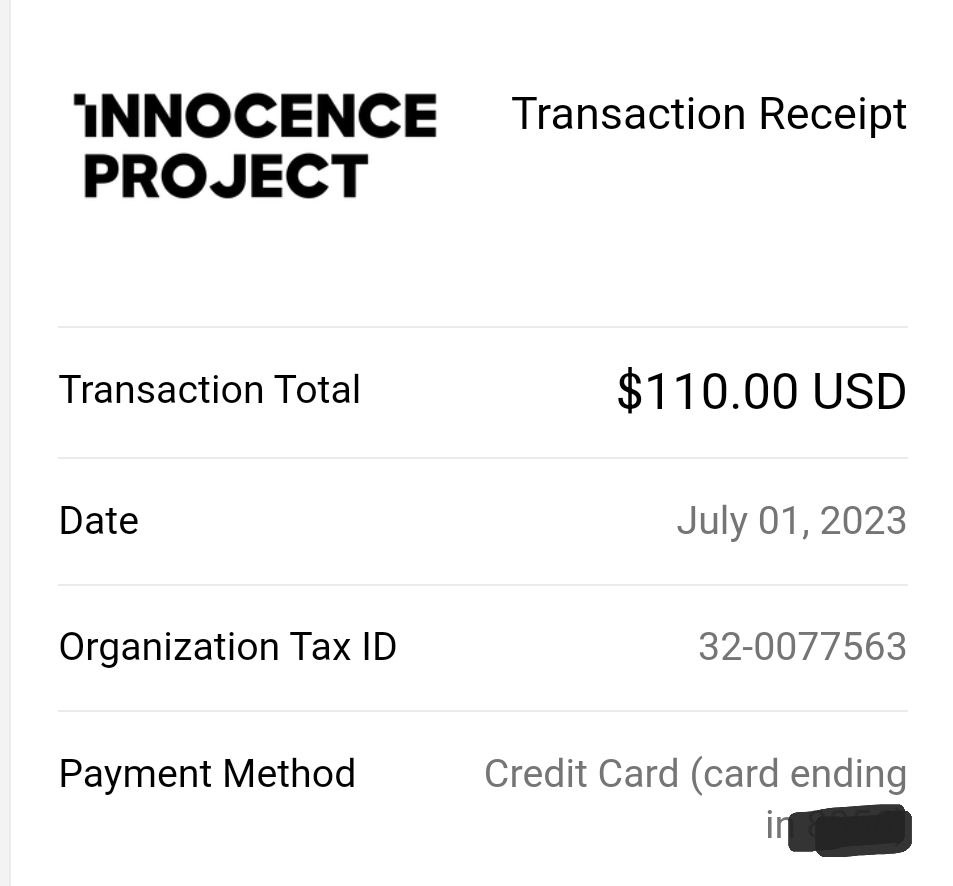Select tax ID number 32-0077563

coord(803,647)
